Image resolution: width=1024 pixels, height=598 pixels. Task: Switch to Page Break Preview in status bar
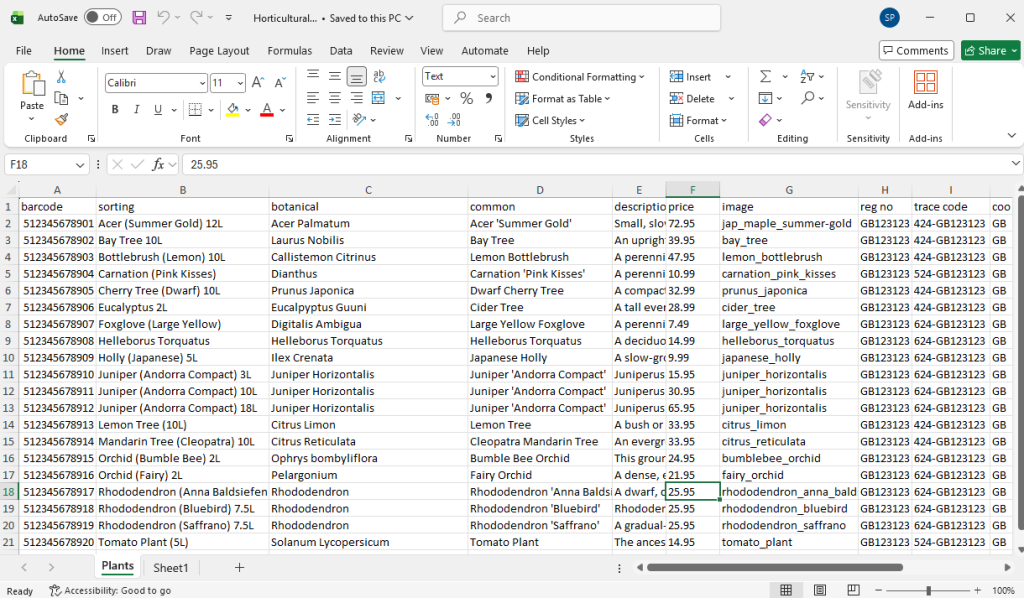click(x=853, y=590)
